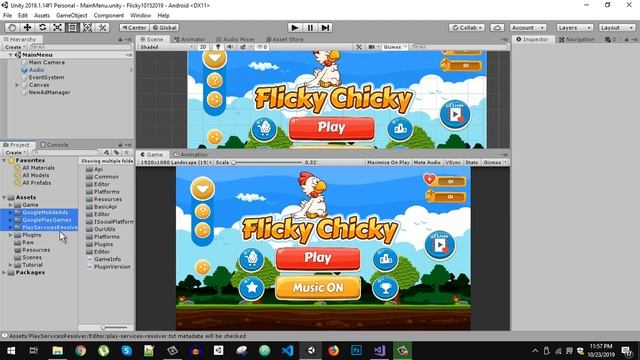Open the Scenes folder in Assets
The height and width of the screenshot is (360, 640).
point(32,257)
